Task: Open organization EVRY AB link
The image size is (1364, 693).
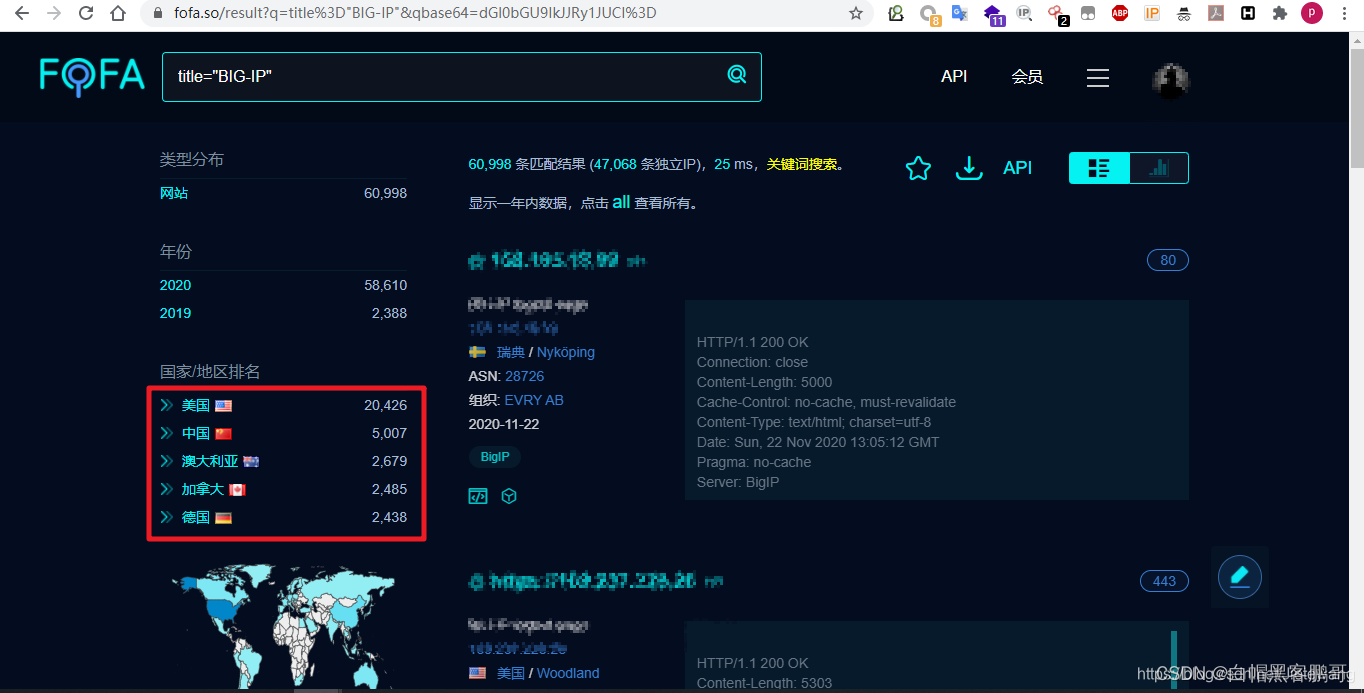Action: point(534,400)
